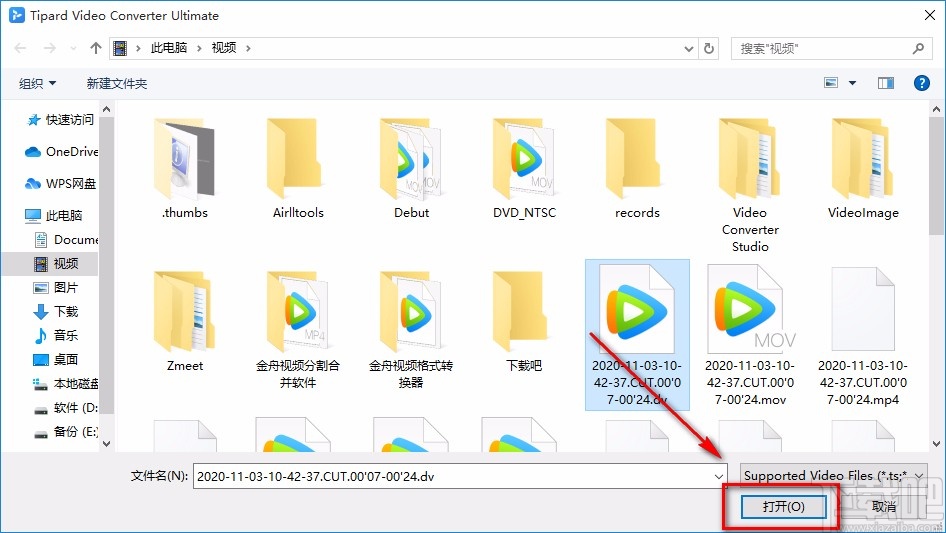The image size is (946, 533).
Task: Click the 打开(O) button
Action: 783,506
